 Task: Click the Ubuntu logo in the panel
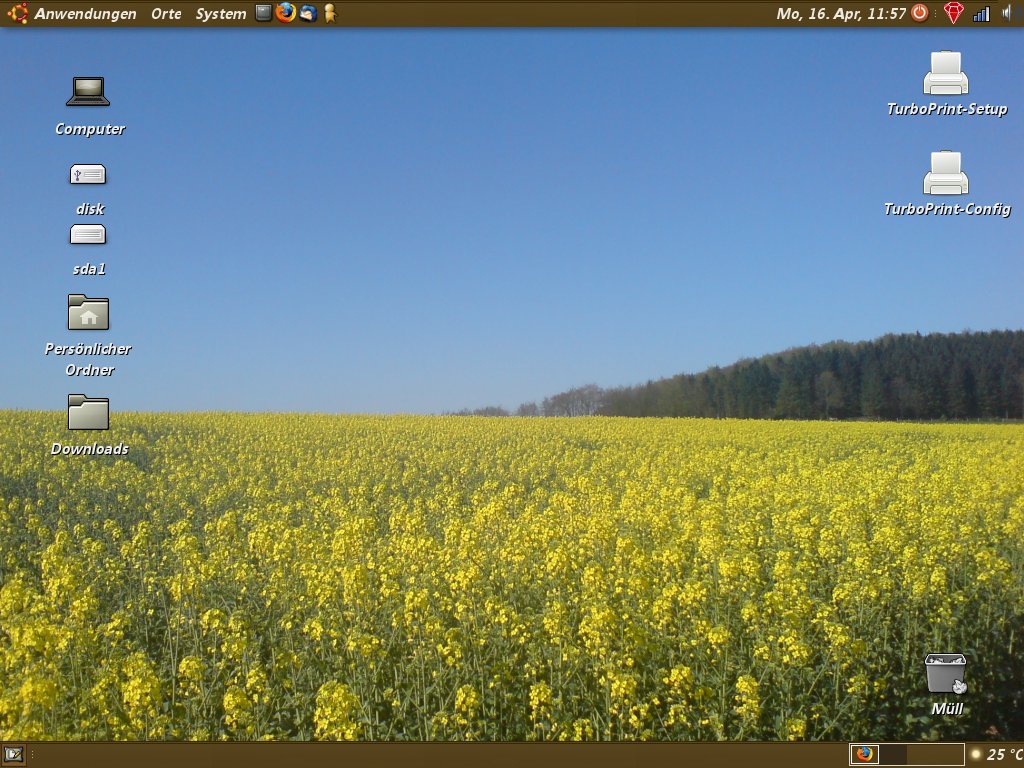(17, 13)
